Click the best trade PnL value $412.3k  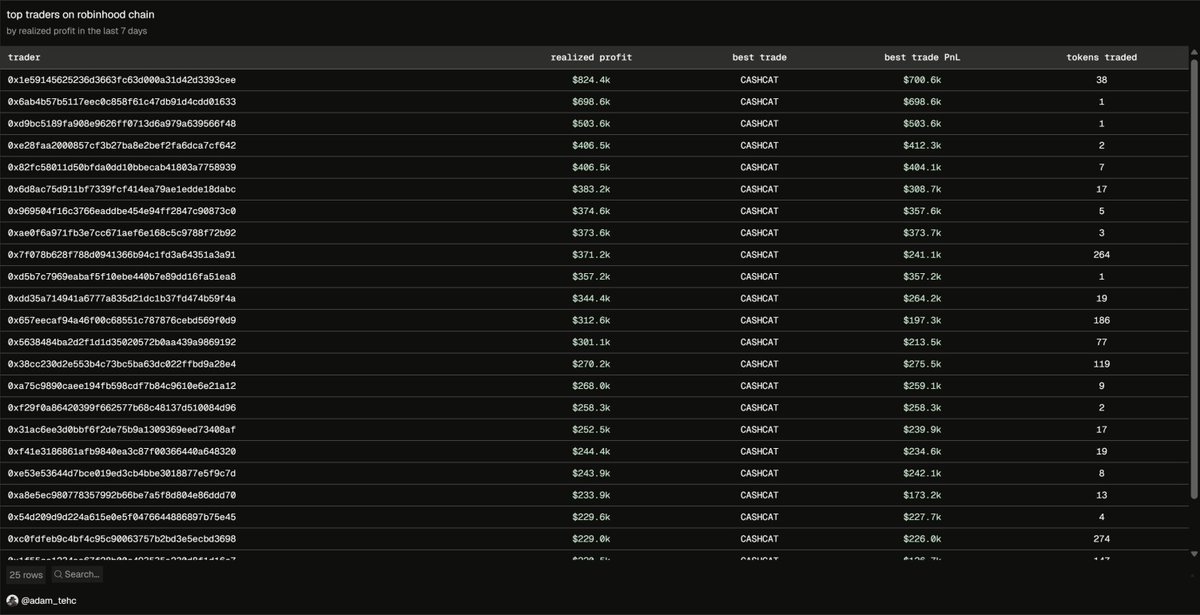click(921, 146)
